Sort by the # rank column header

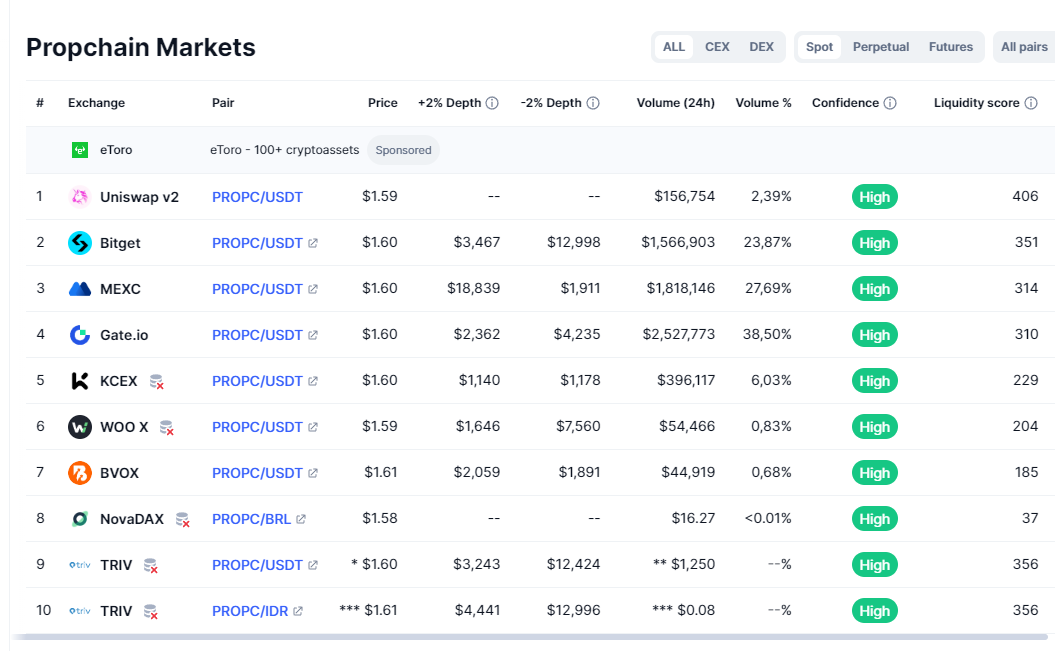point(40,103)
